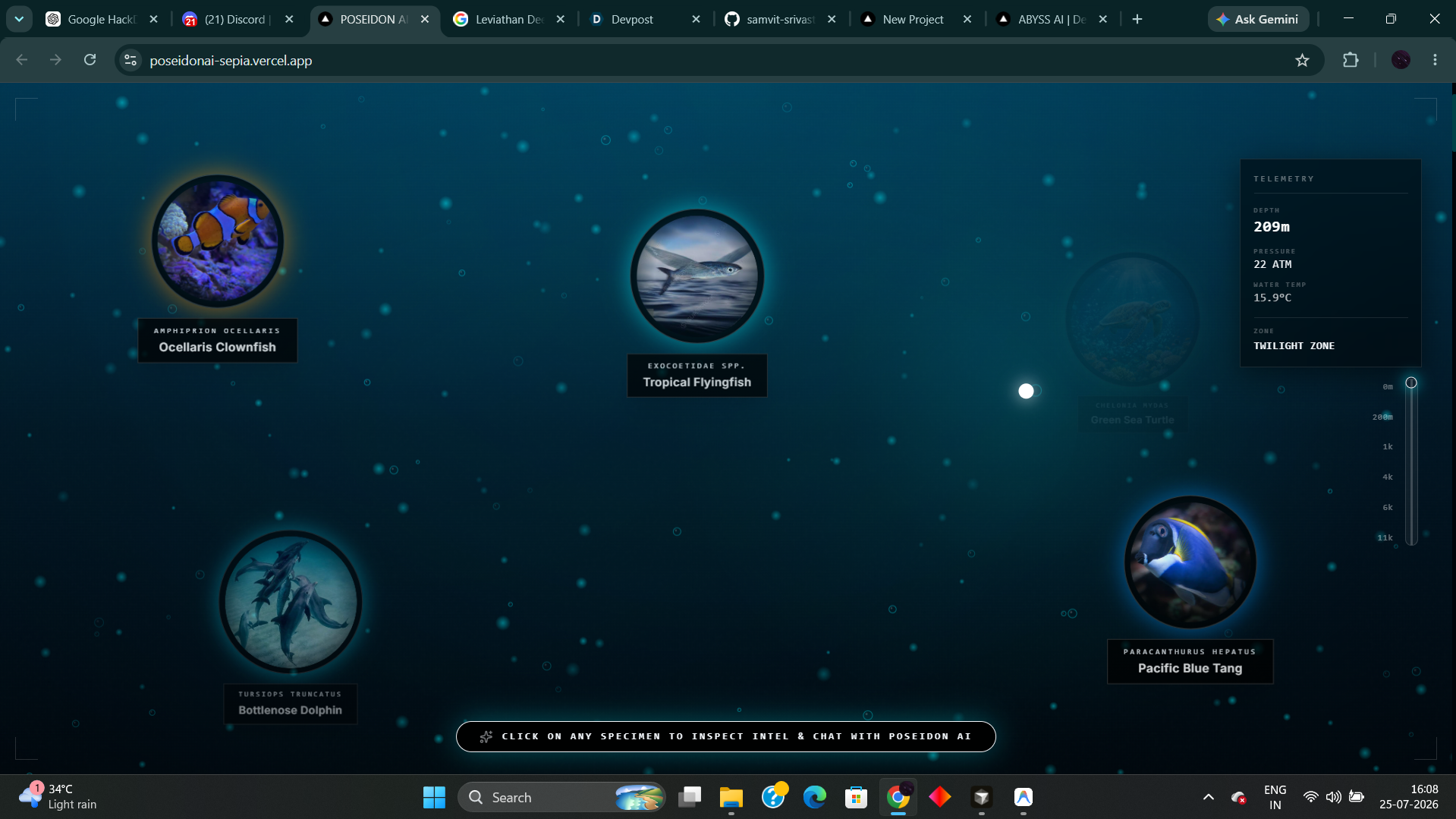Open the Ocellaris Clownfish specimen image
The image size is (1456, 819).
[218, 241]
